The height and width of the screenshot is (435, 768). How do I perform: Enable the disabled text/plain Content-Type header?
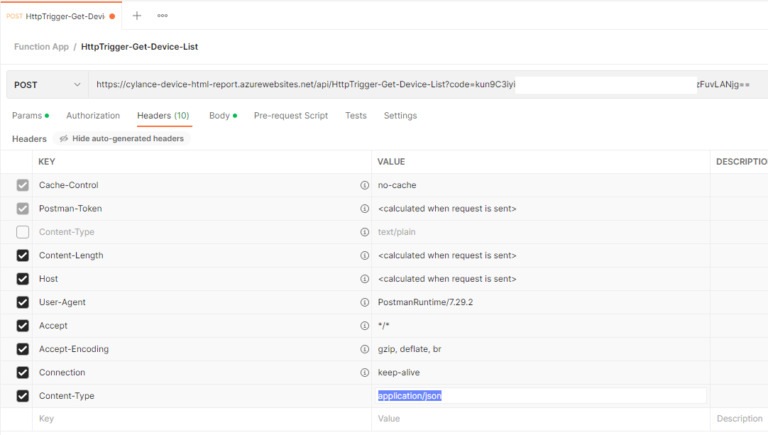tap(23, 232)
